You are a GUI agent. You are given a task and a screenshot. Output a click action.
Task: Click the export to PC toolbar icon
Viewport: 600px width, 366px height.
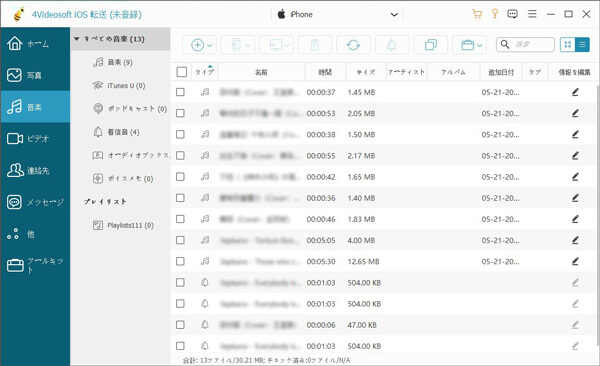pyautogui.click(x=276, y=45)
